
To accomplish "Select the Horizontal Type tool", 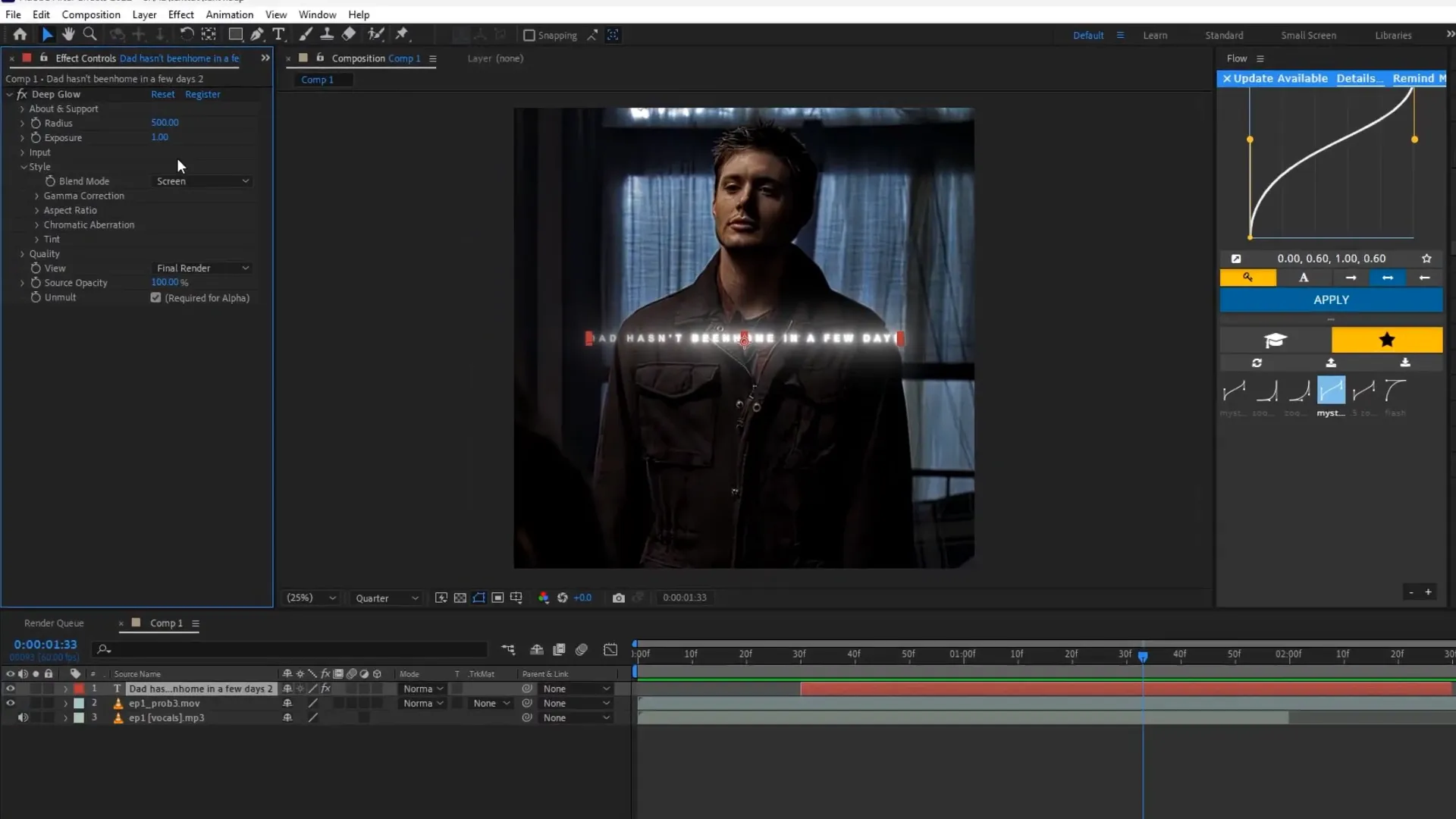I will tap(278, 34).
